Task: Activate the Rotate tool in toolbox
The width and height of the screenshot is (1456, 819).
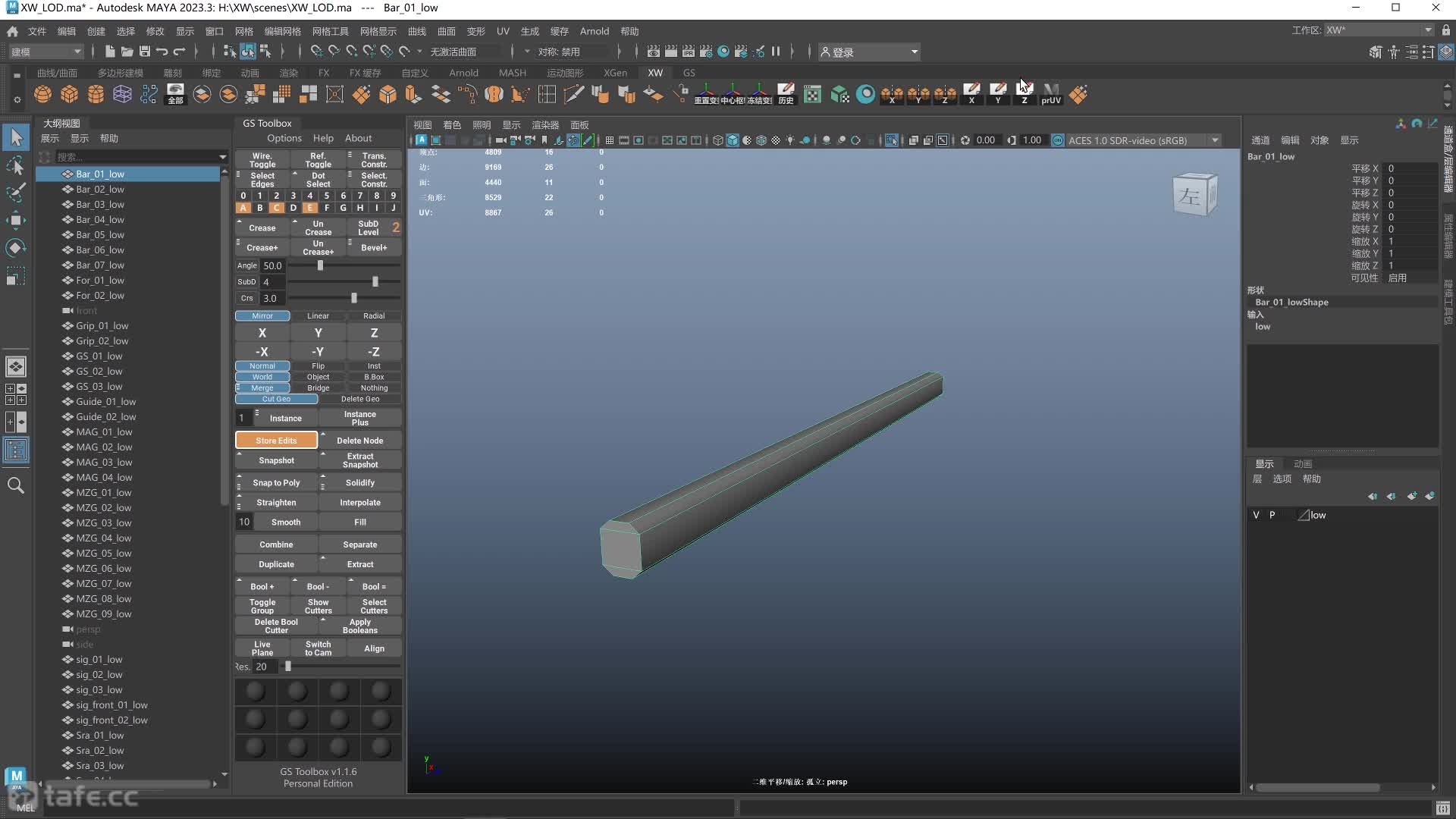Action: pos(16,248)
